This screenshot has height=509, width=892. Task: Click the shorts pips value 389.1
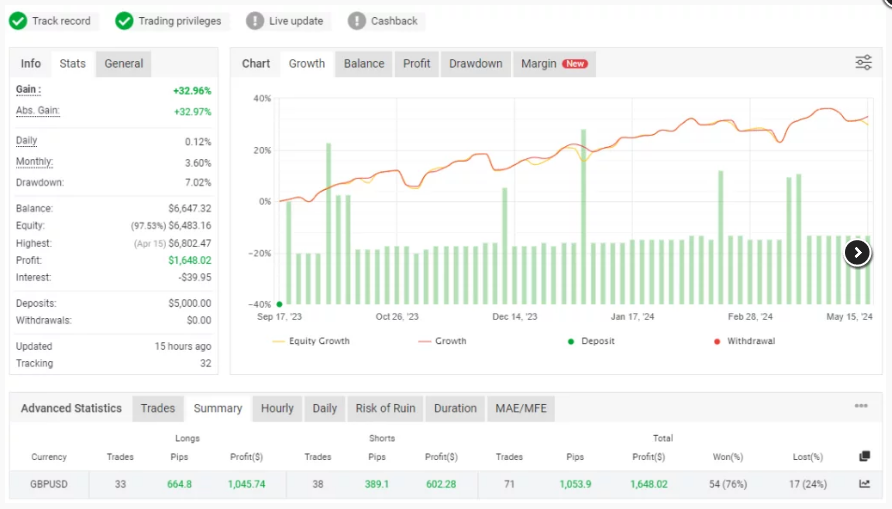point(377,484)
